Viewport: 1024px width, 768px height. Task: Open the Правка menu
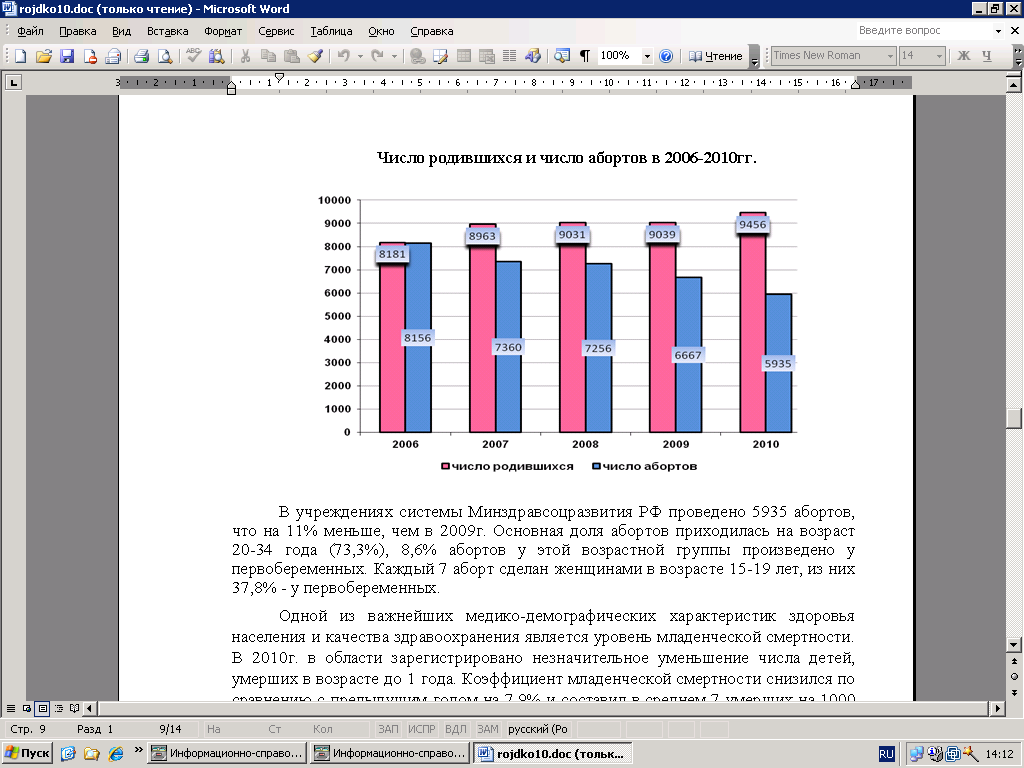[x=78, y=31]
